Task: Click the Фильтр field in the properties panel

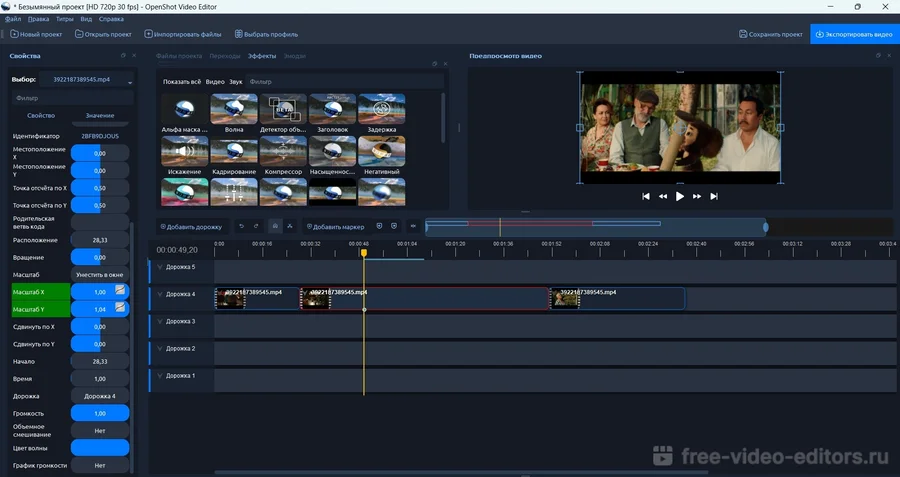Action: pyautogui.click(x=70, y=99)
